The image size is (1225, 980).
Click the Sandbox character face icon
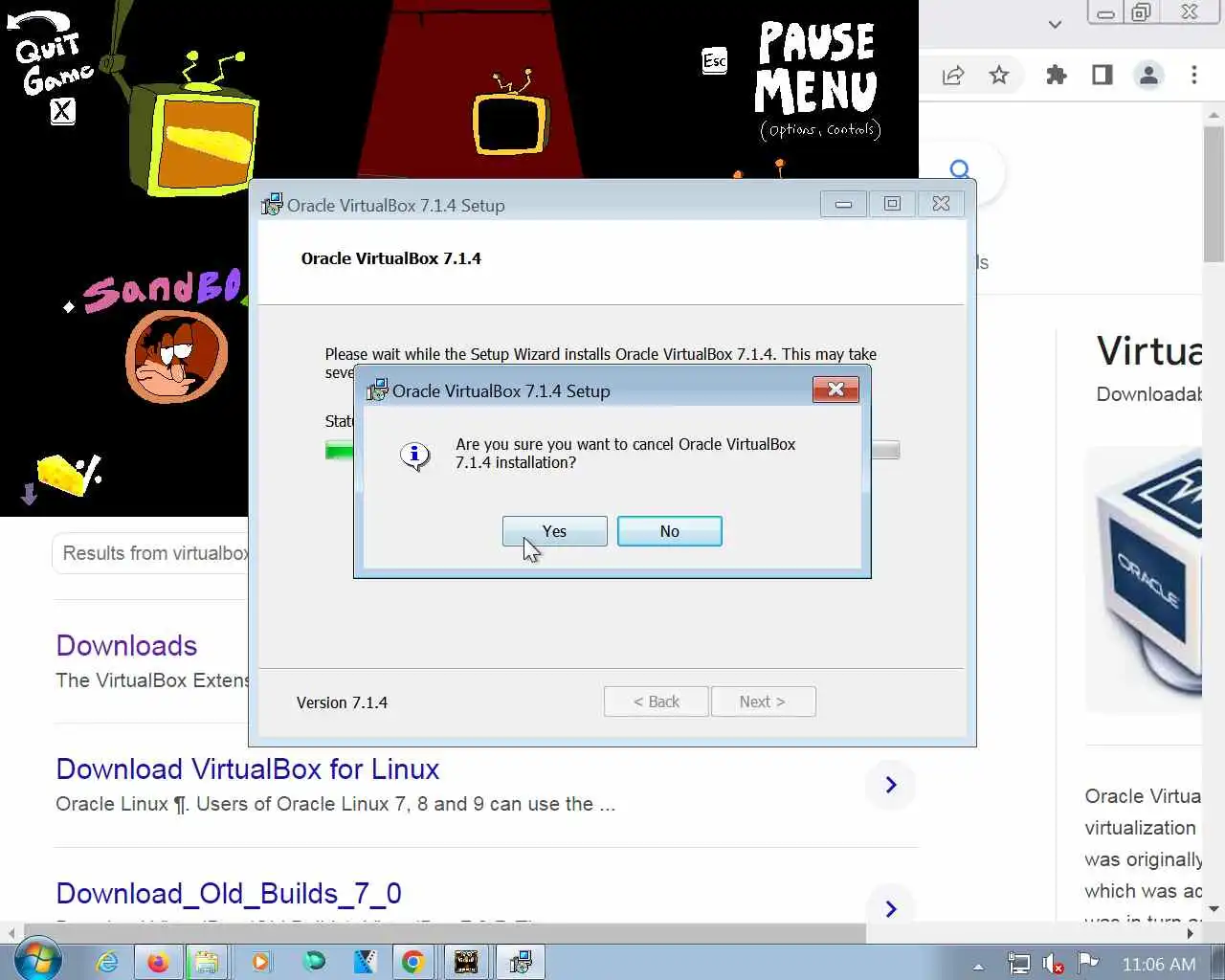click(x=176, y=358)
